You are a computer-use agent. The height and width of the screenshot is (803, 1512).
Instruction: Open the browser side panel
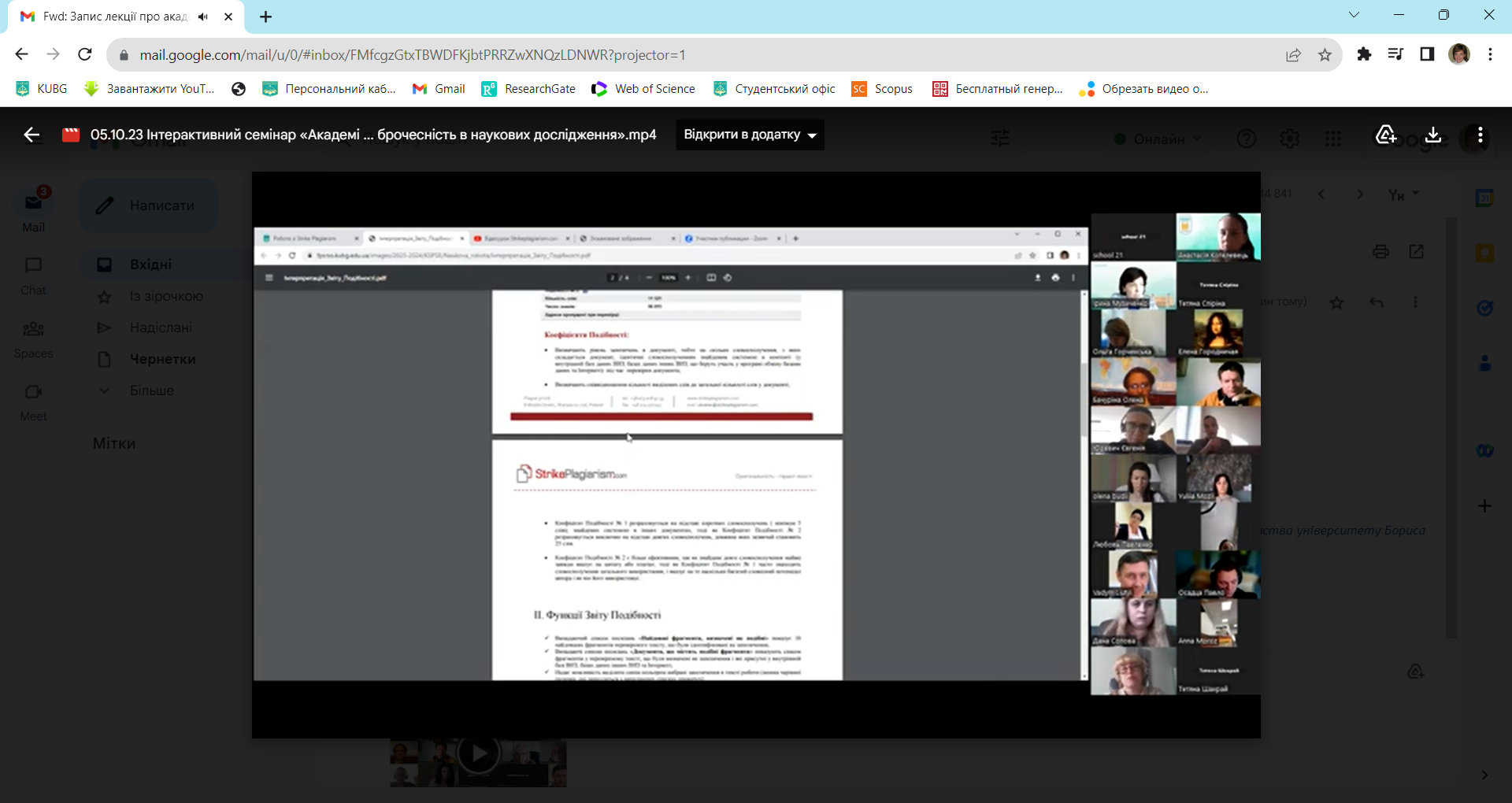[1427, 54]
